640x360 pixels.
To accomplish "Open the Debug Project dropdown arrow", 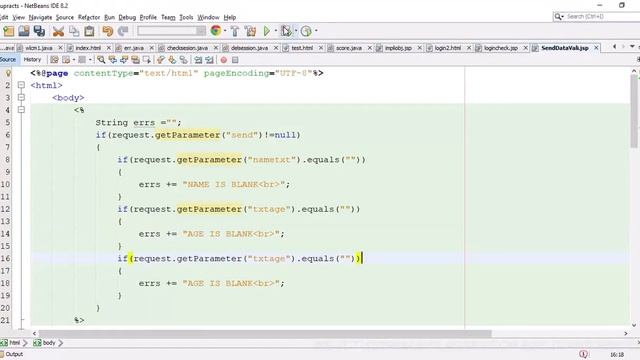I will [x=296, y=31].
